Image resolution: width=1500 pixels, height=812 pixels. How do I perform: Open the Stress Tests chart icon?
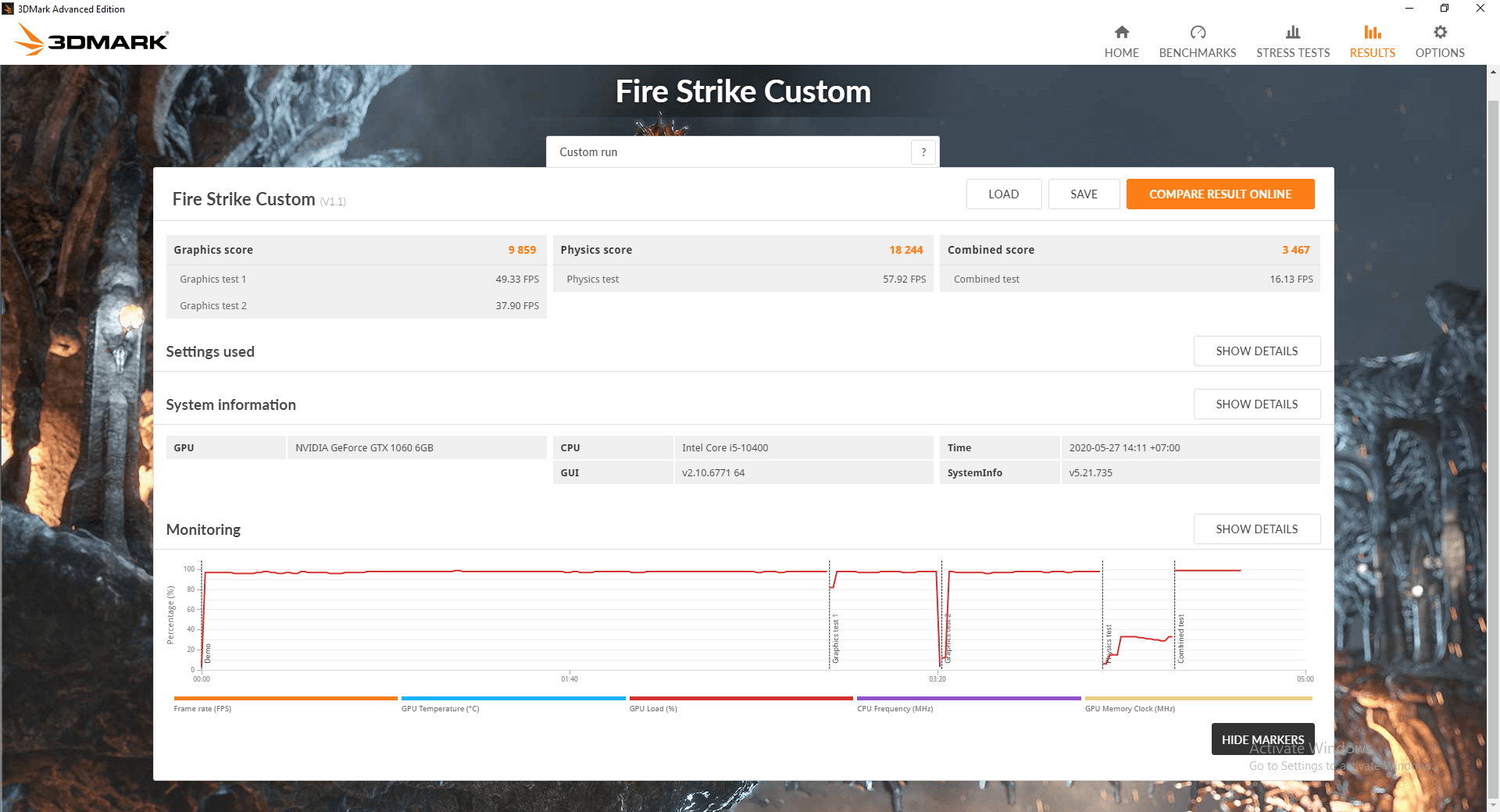coord(1293,32)
